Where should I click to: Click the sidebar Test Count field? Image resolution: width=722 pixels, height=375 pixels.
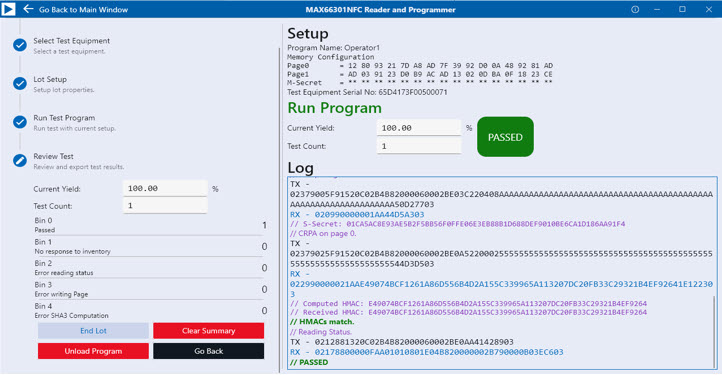point(165,205)
